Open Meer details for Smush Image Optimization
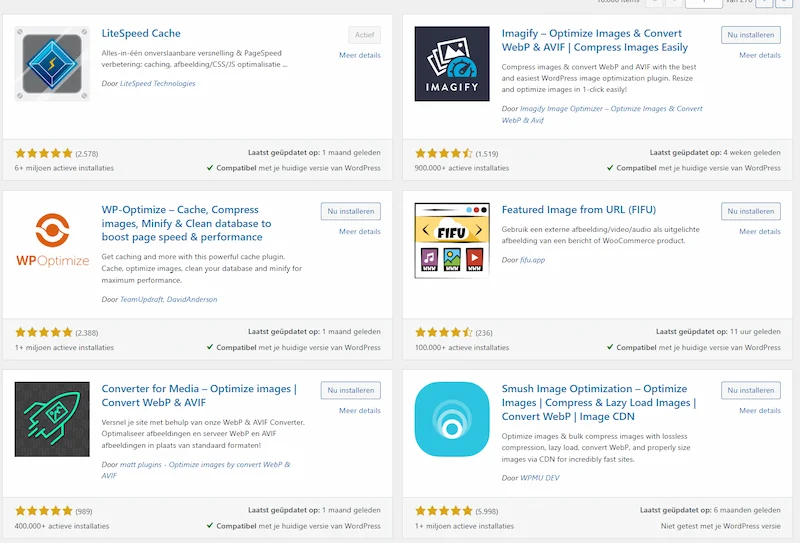Image resolution: width=800 pixels, height=543 pixels. [x=759, y=410]
